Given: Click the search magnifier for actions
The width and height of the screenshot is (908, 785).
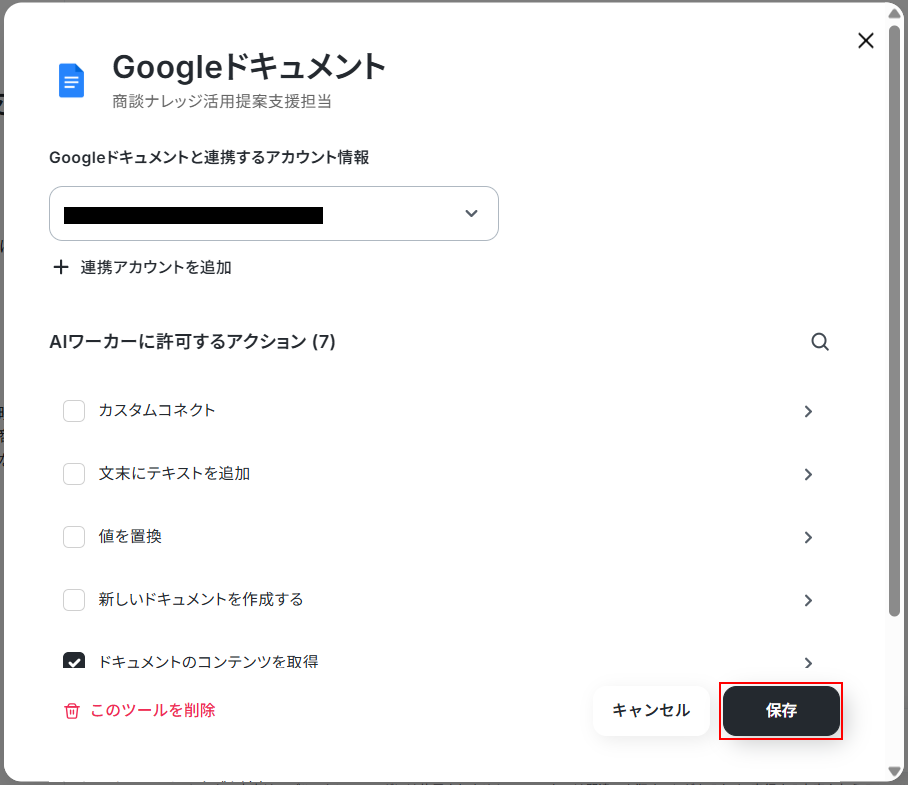Looking at the screenshot, I should [820, 342].
